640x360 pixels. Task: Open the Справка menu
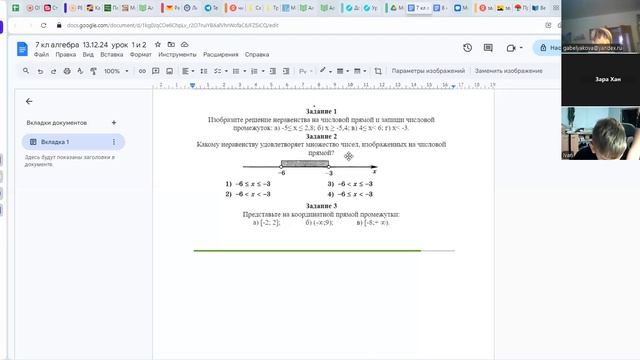257,54
